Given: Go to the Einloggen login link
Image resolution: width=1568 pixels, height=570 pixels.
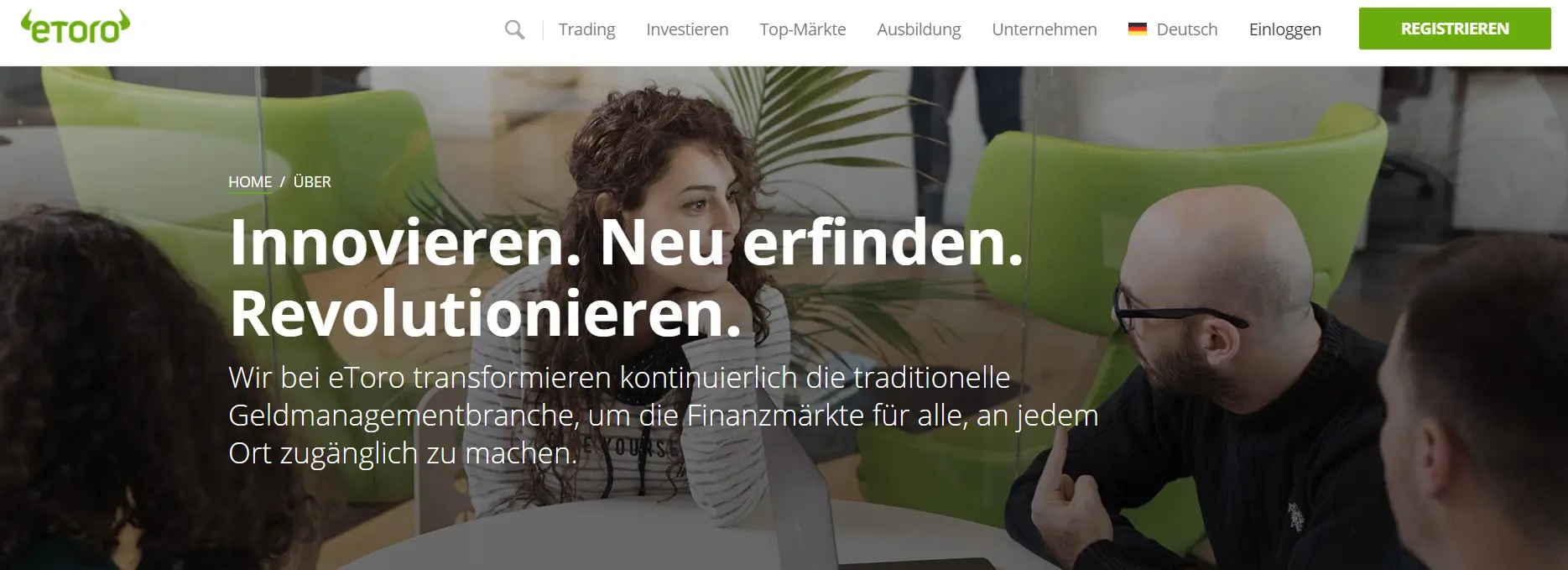Looking at the screenshot, I should click(1284, 29).
